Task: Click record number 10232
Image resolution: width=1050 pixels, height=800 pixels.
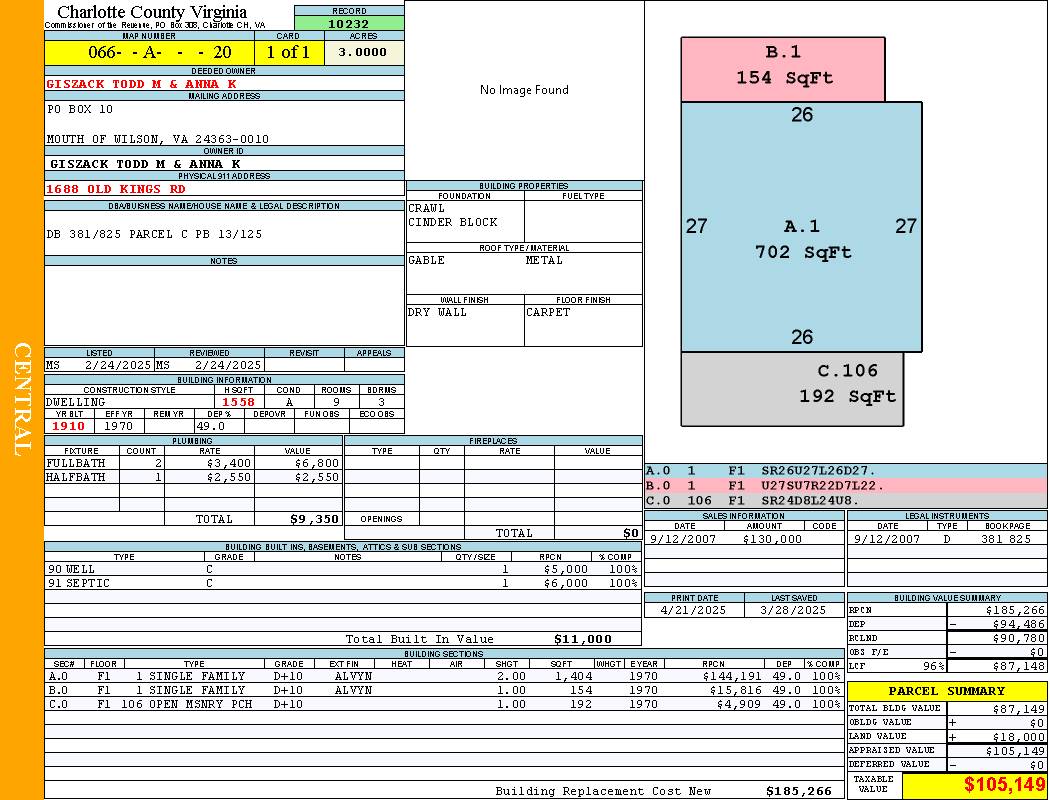Action: point(349,23)
